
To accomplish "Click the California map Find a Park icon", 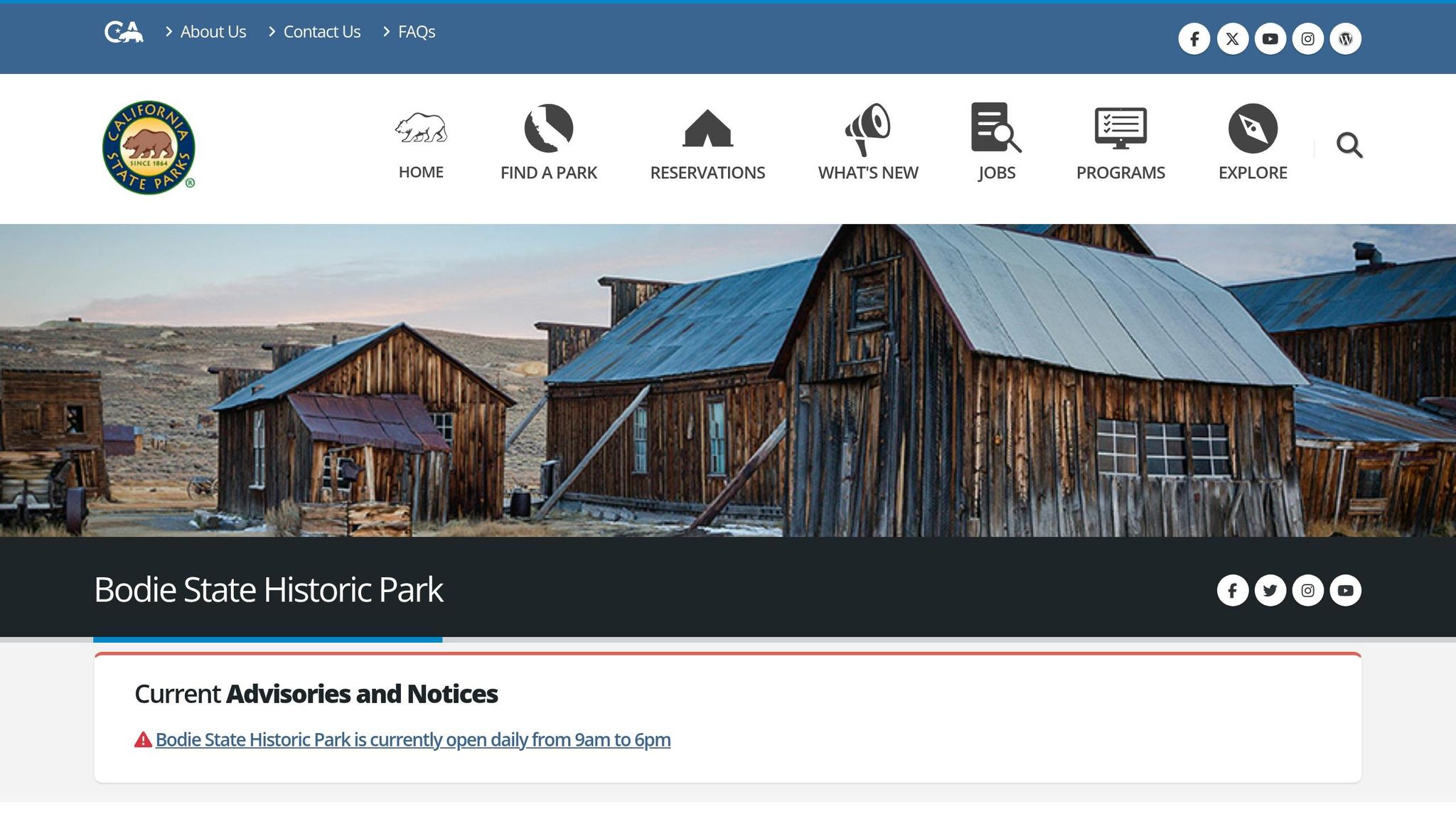I will (549, 128).
